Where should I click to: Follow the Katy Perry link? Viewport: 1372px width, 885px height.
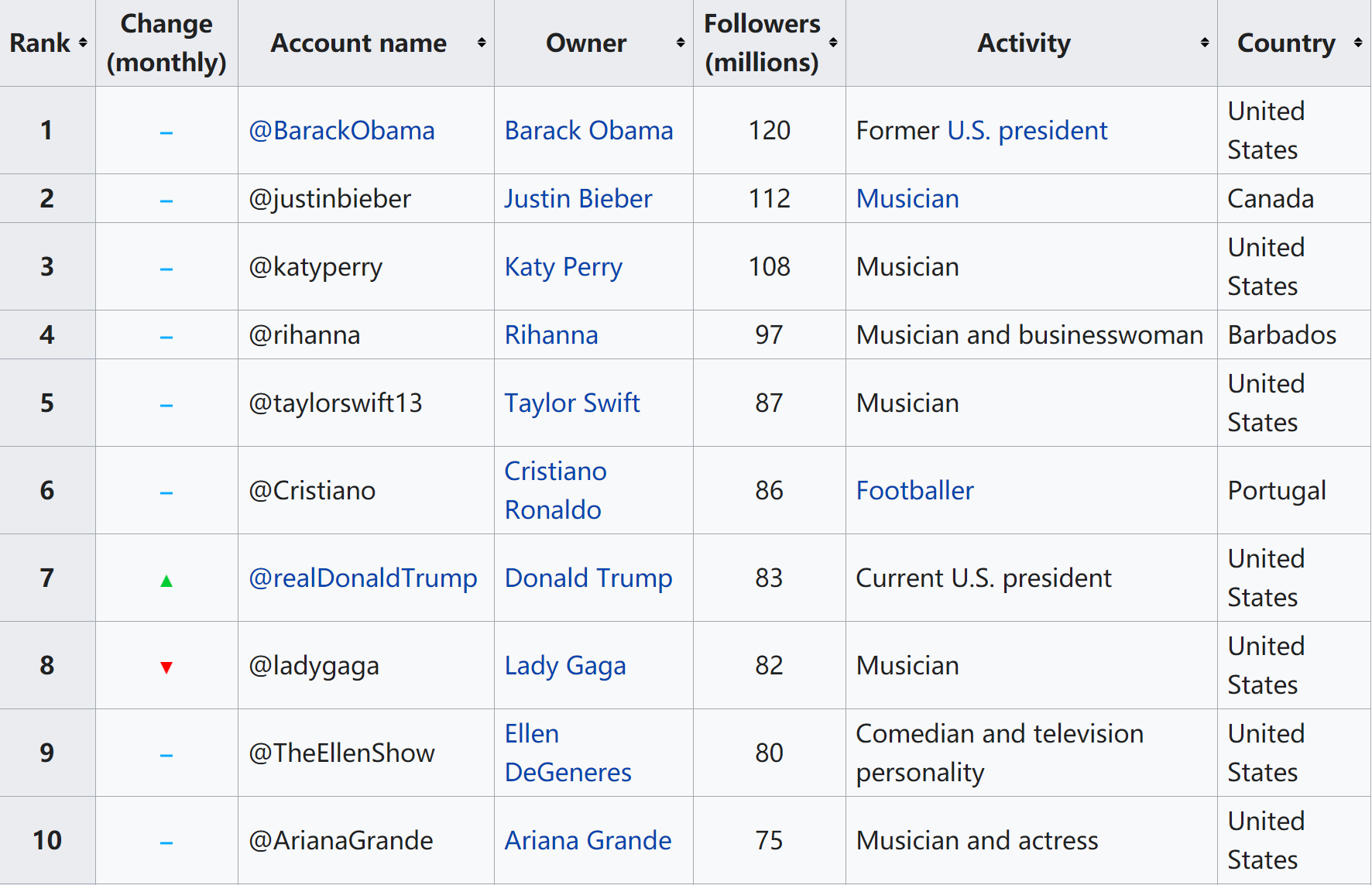(x=563, y=267)
